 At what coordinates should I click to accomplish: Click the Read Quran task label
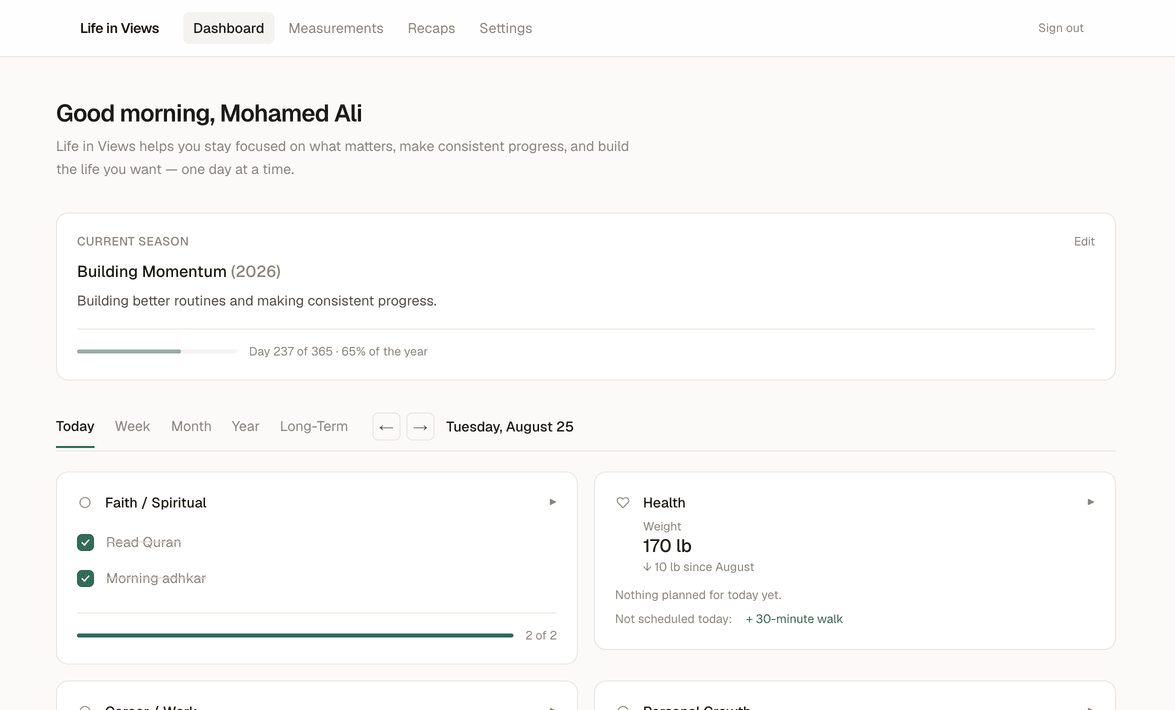tap(143, 542)
